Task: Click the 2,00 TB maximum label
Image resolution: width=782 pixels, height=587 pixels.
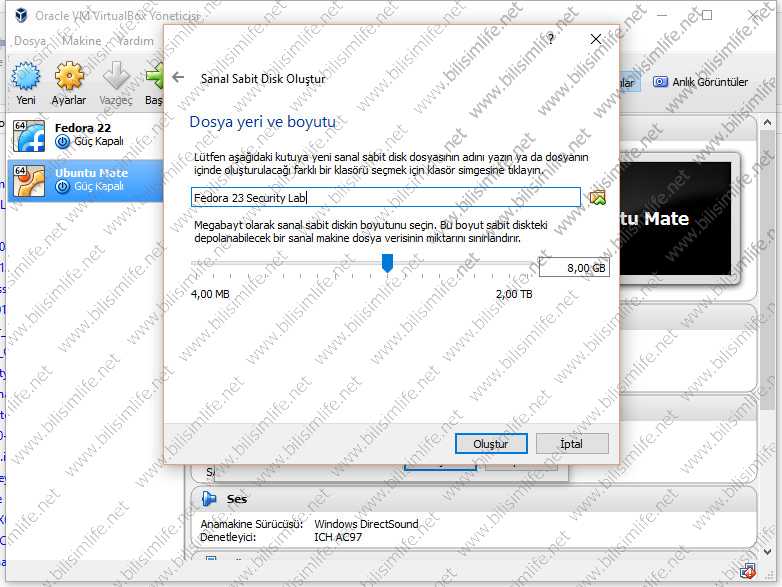Action: tap(514, 294)
